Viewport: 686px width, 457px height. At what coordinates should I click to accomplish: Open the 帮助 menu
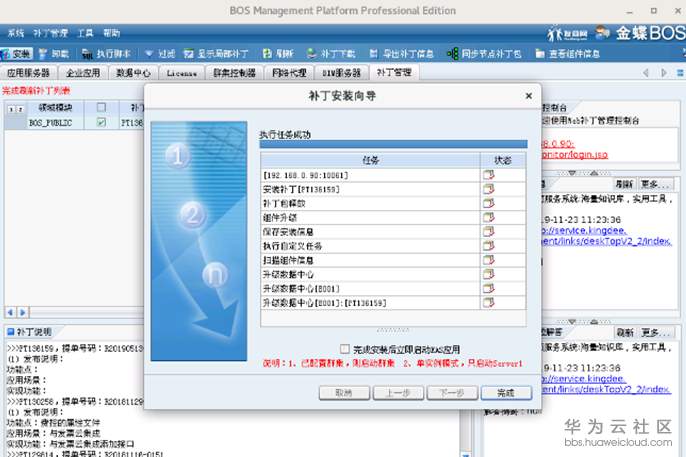(x=111, y=33)
